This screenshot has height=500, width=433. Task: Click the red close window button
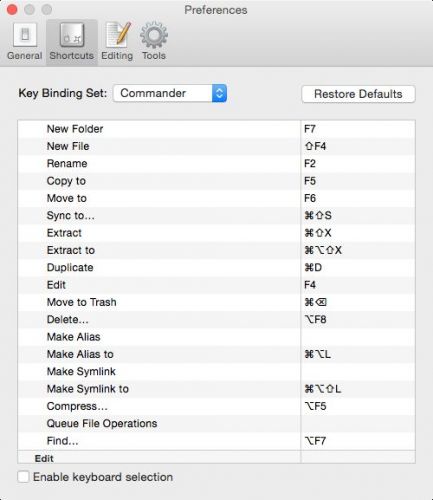[x=12, y=10]
